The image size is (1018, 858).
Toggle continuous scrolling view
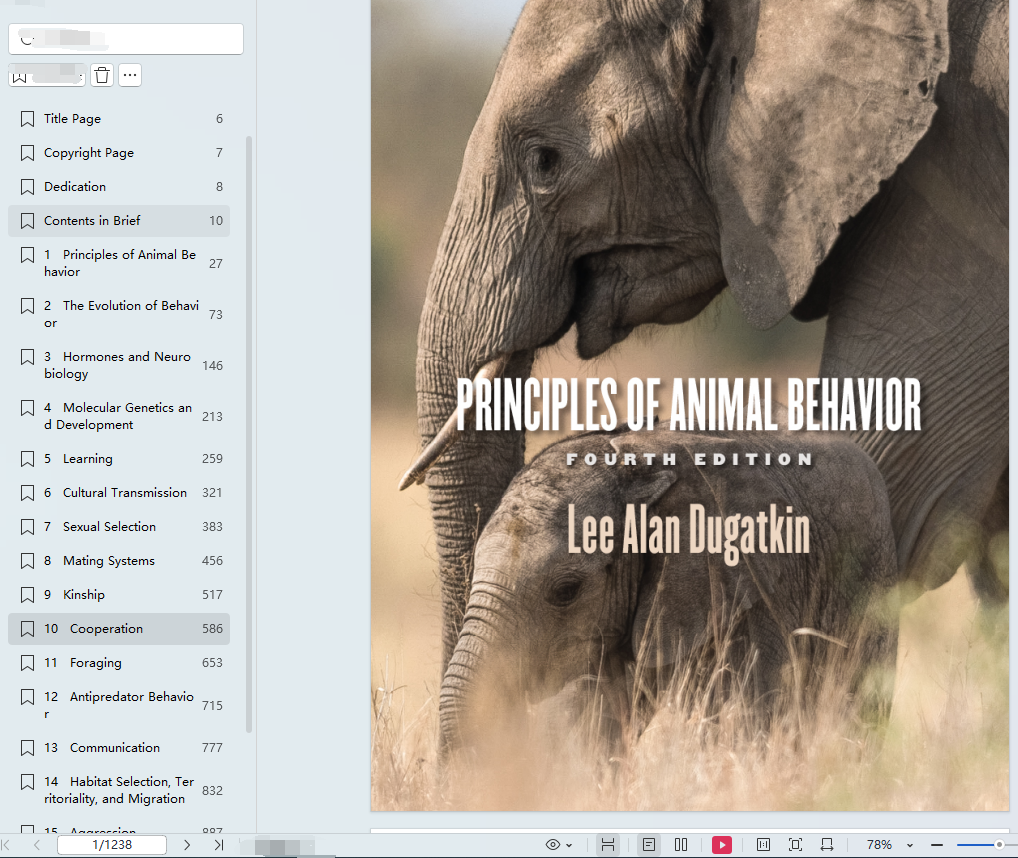click(608, 844)
